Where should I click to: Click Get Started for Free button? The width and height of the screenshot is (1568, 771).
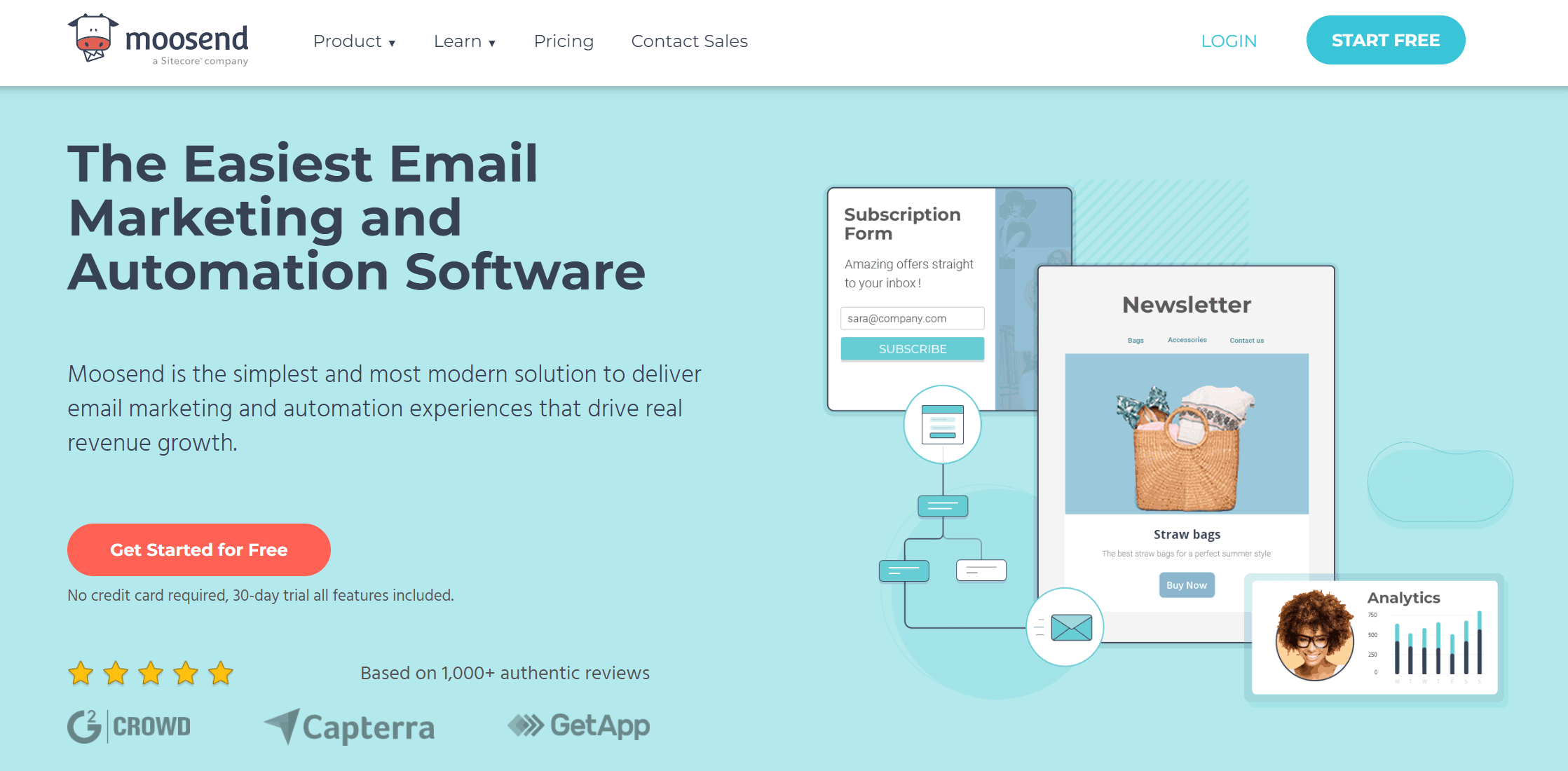[199, 550]
